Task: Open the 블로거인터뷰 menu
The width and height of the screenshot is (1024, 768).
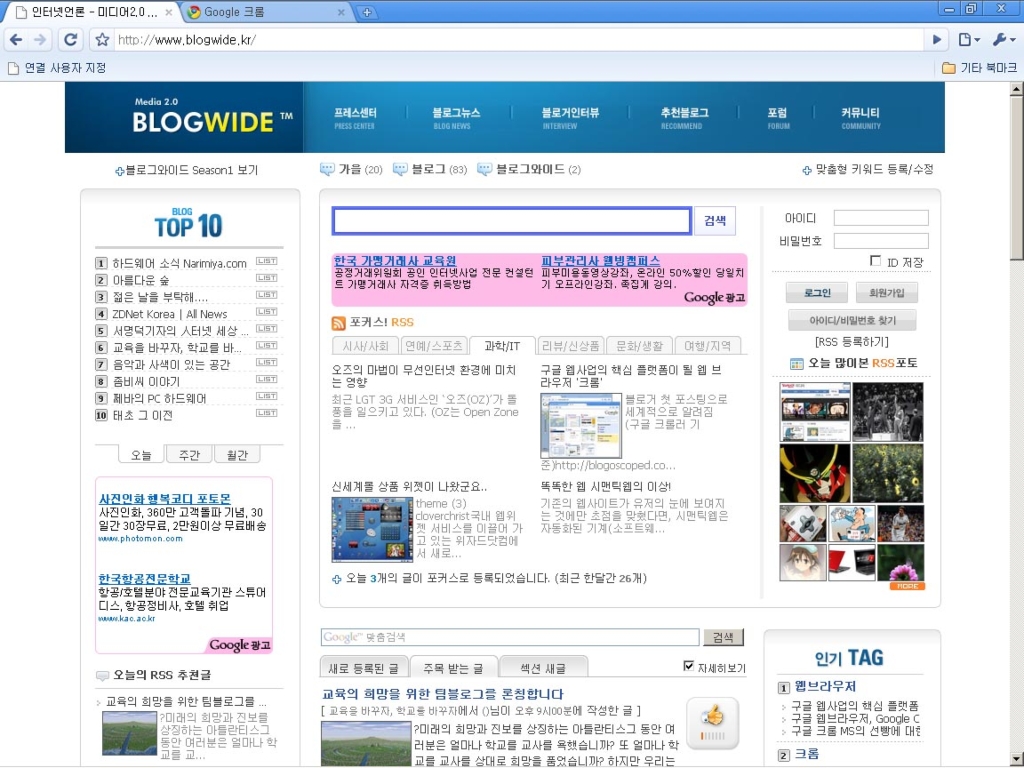Action: click(569, 118)
